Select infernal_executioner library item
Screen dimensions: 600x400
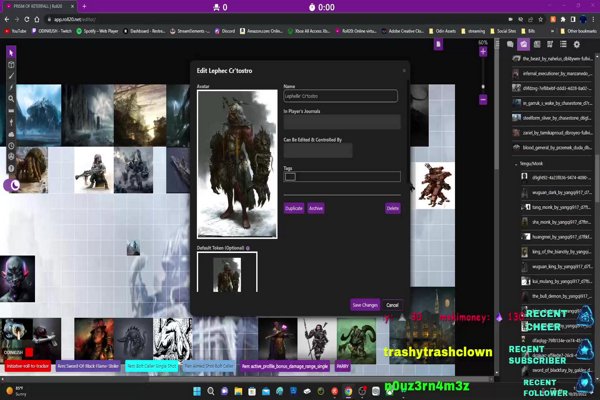[552, 73]
